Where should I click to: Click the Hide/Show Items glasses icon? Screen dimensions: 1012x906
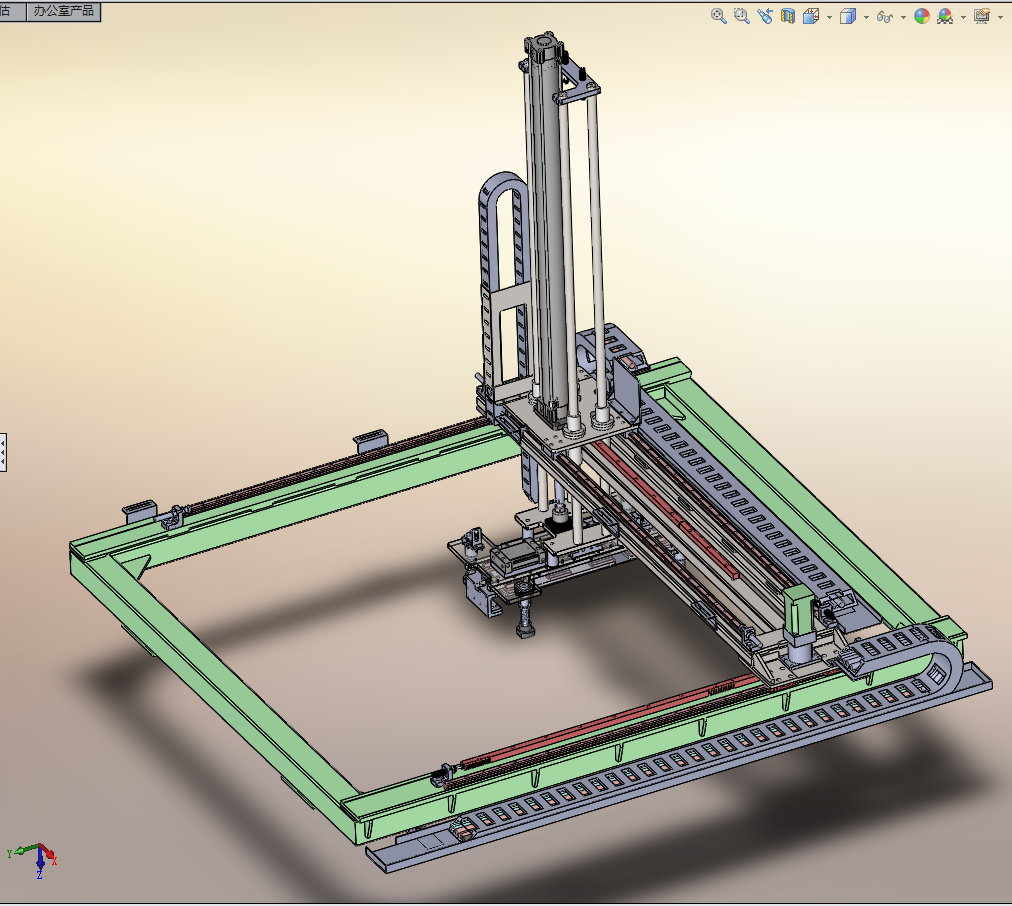tap(884, 17)
